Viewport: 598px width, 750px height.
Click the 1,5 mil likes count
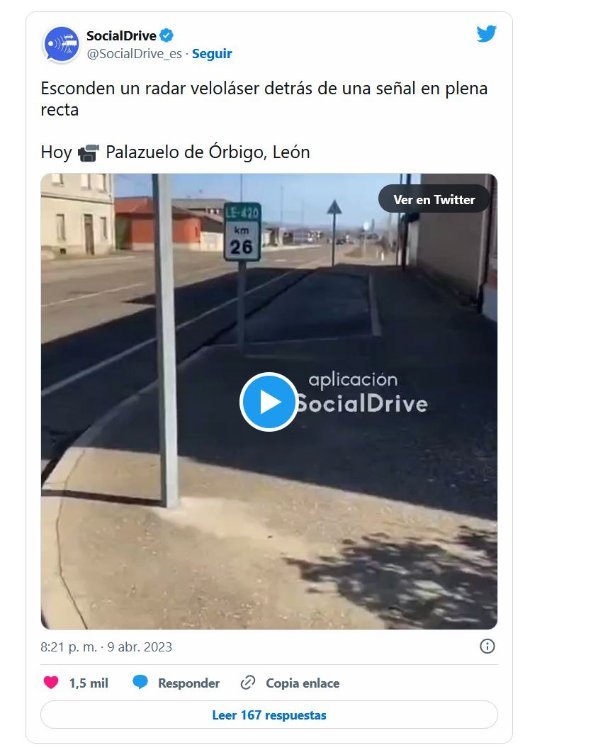89,683
